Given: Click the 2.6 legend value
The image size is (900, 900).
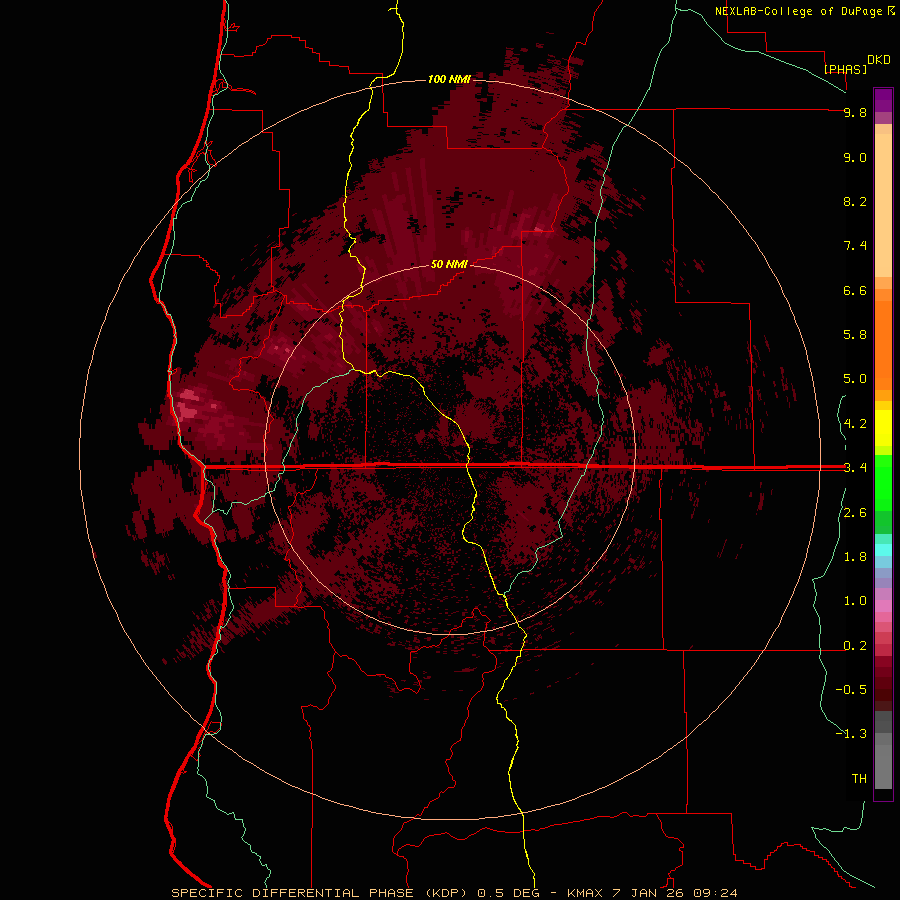Looking at the screenshot, I should pyautogui.click(x=855, y=513).
